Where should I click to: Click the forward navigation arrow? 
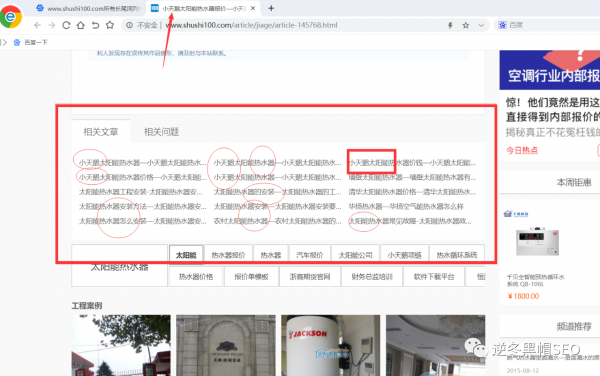(52, 25)
